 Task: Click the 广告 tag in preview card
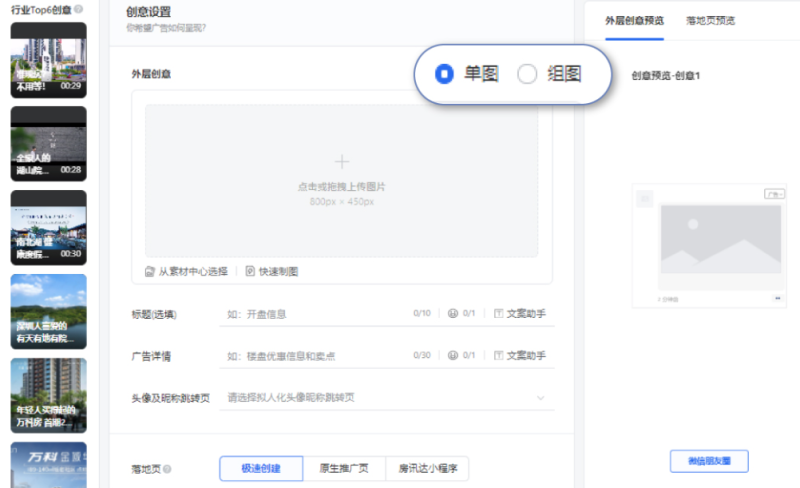tap(774, 194)
